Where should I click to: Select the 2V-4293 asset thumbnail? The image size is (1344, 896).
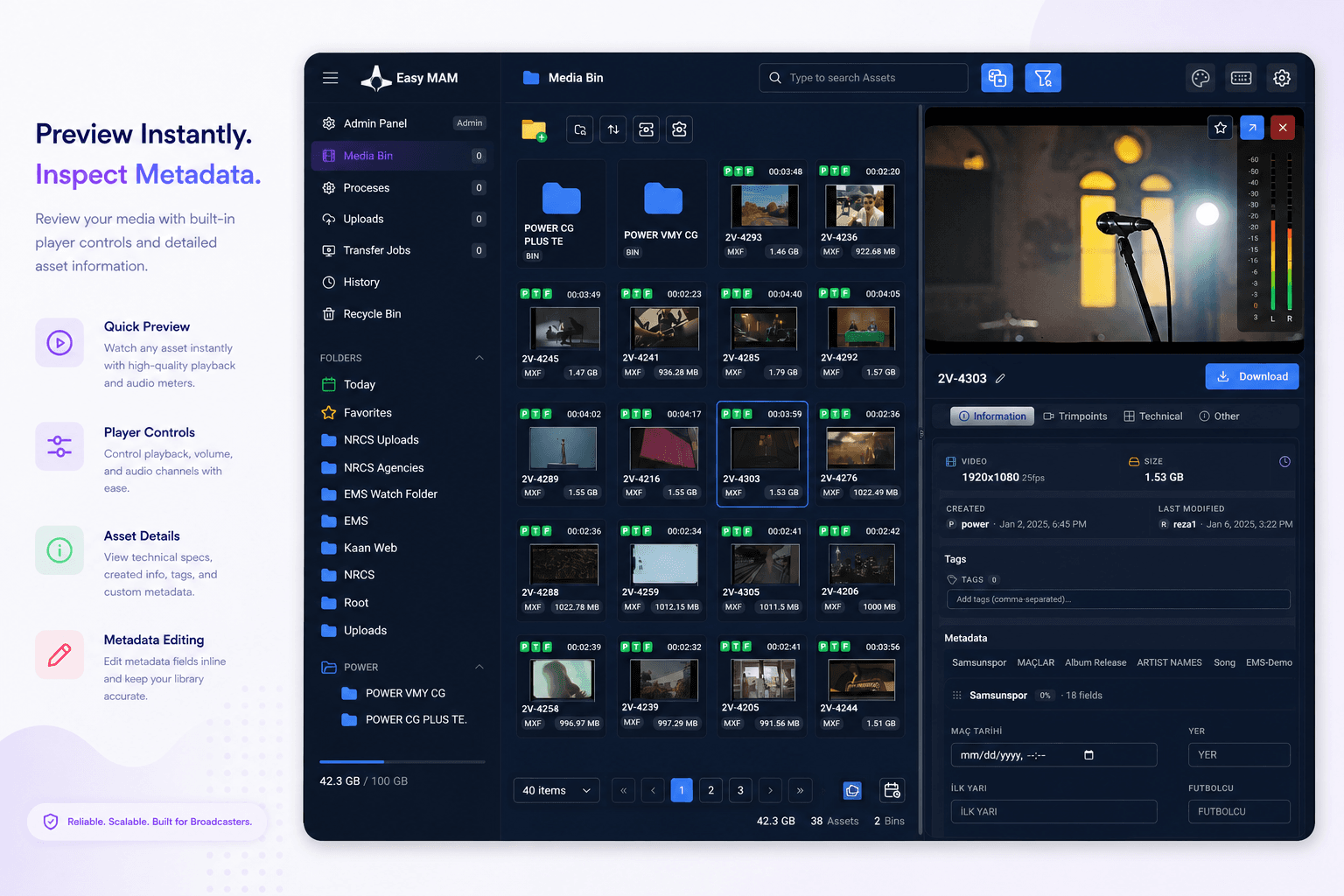click(763, 206)
